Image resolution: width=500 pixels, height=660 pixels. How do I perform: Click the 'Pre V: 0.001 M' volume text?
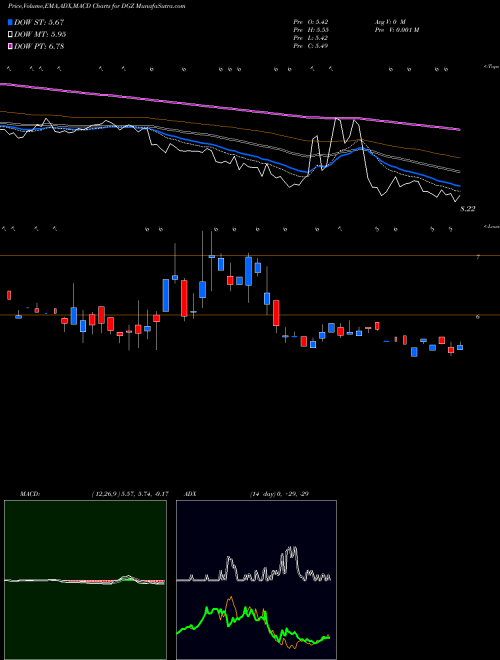pos(396,30)
